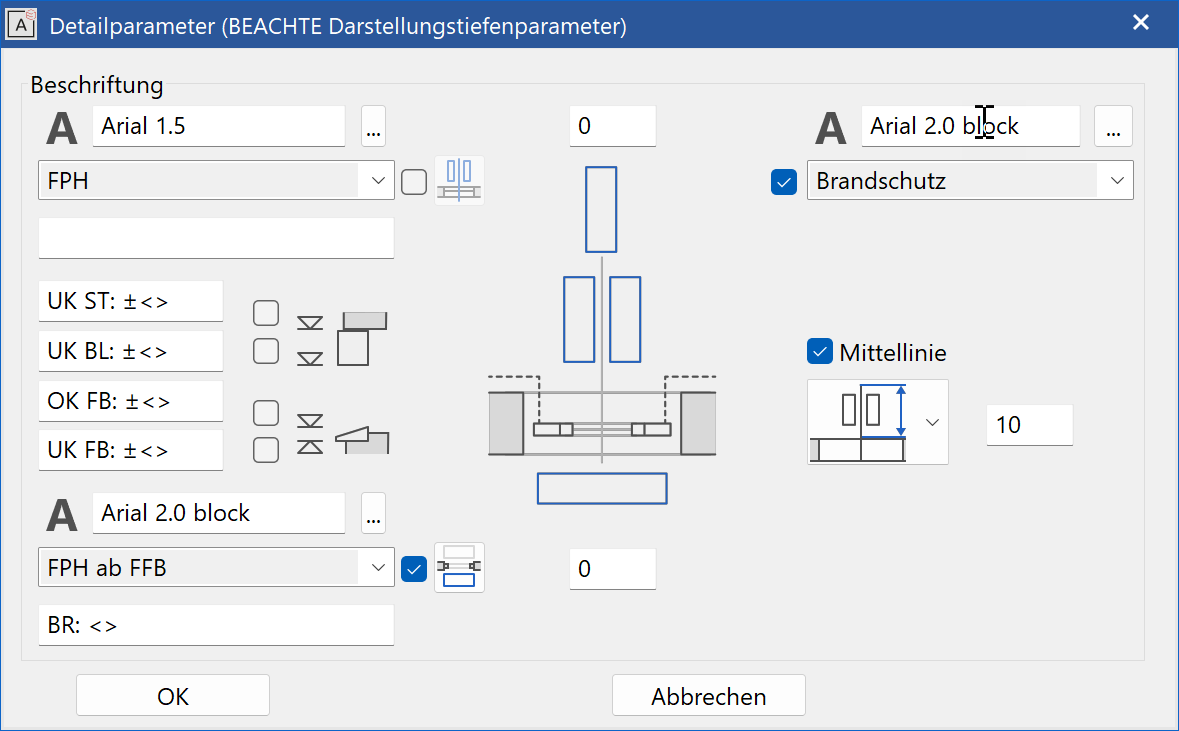Click the font A icon beside bottom Arial 2.0 block

click(62, 515)
